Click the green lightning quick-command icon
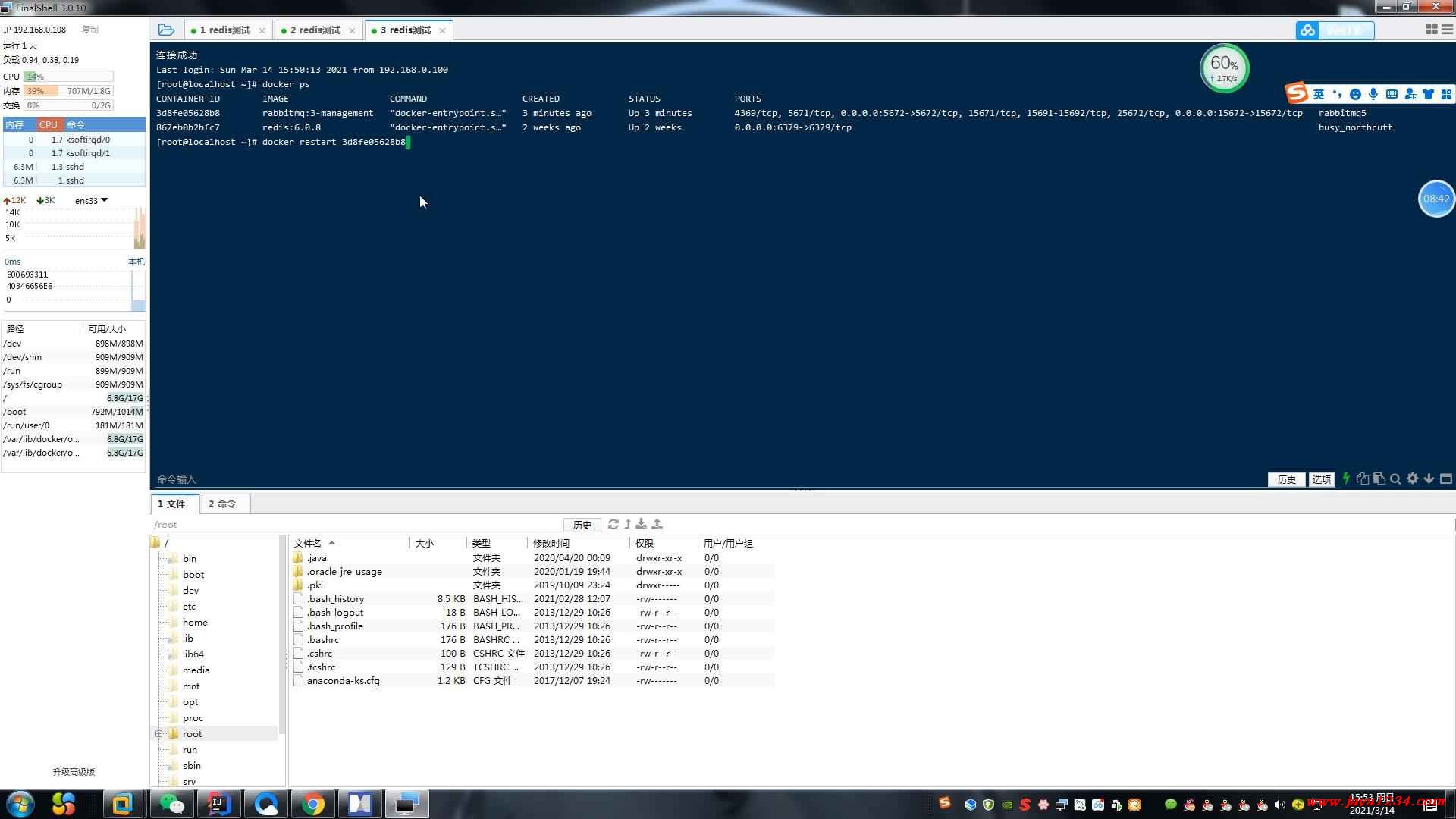1456x819 pixels. coord(1346,479)
